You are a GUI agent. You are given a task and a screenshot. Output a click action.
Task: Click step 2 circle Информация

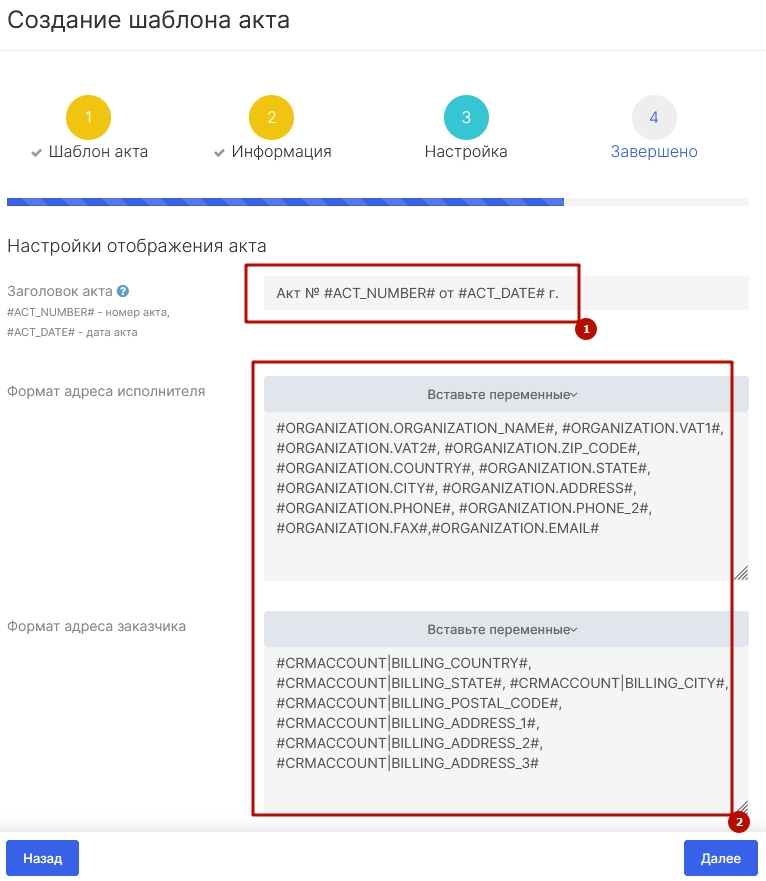(x=271, y=117)
